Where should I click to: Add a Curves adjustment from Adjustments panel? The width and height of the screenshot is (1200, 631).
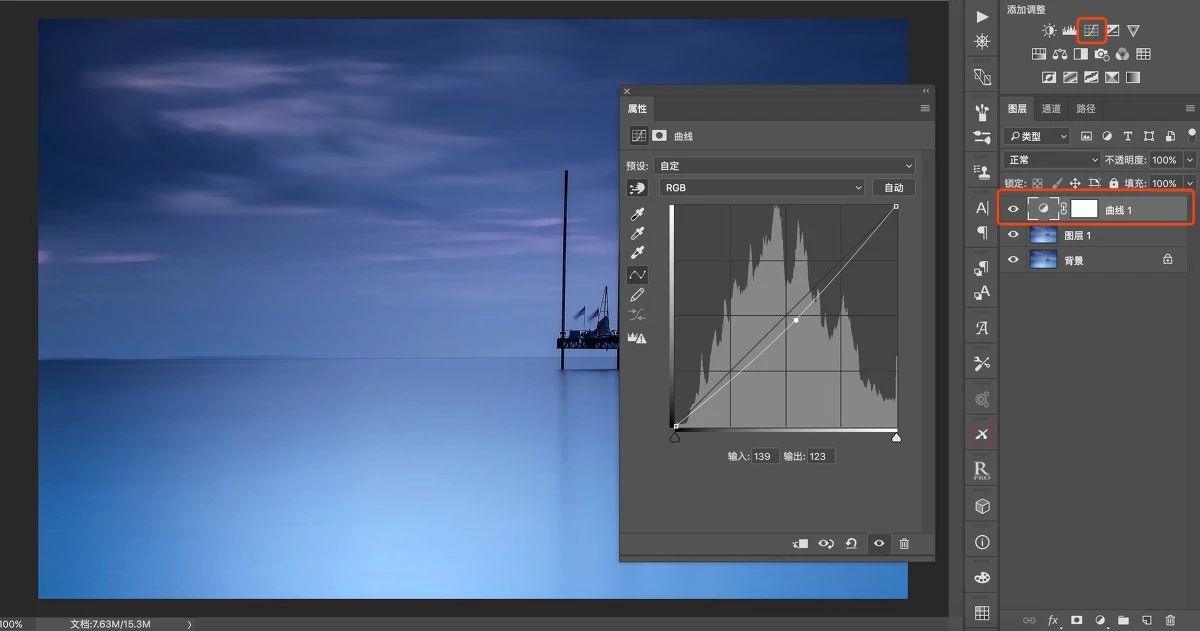(1092, 31)
